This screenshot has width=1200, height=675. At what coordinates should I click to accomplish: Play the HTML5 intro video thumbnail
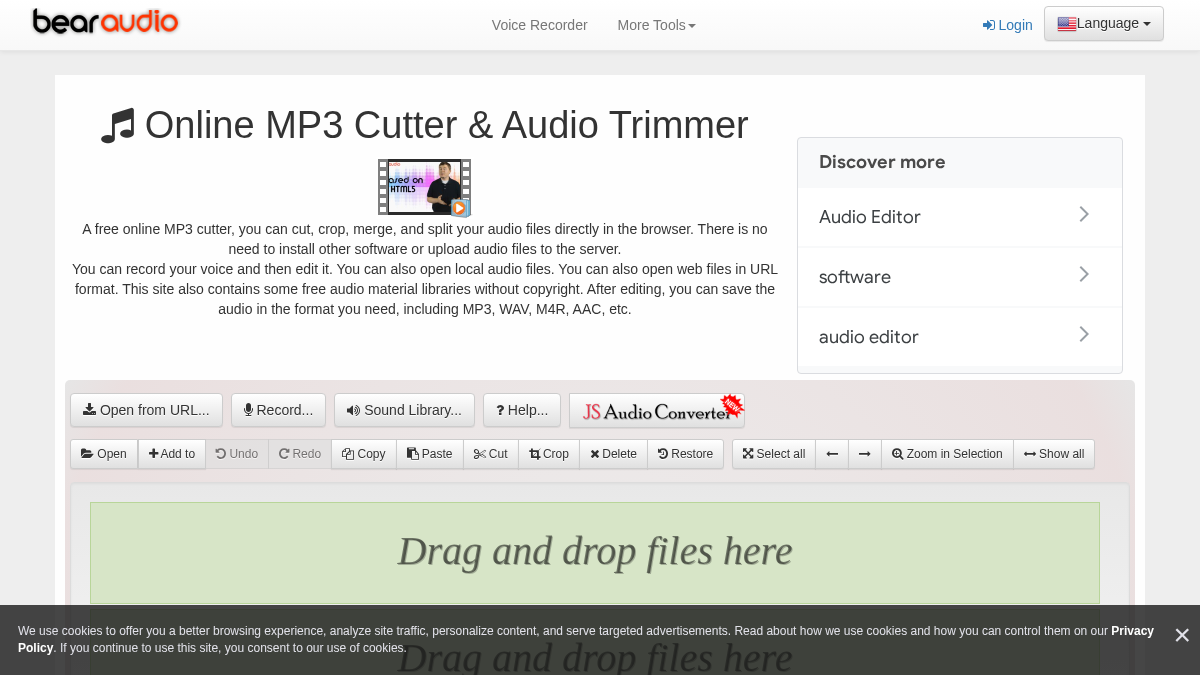[424, 187]
